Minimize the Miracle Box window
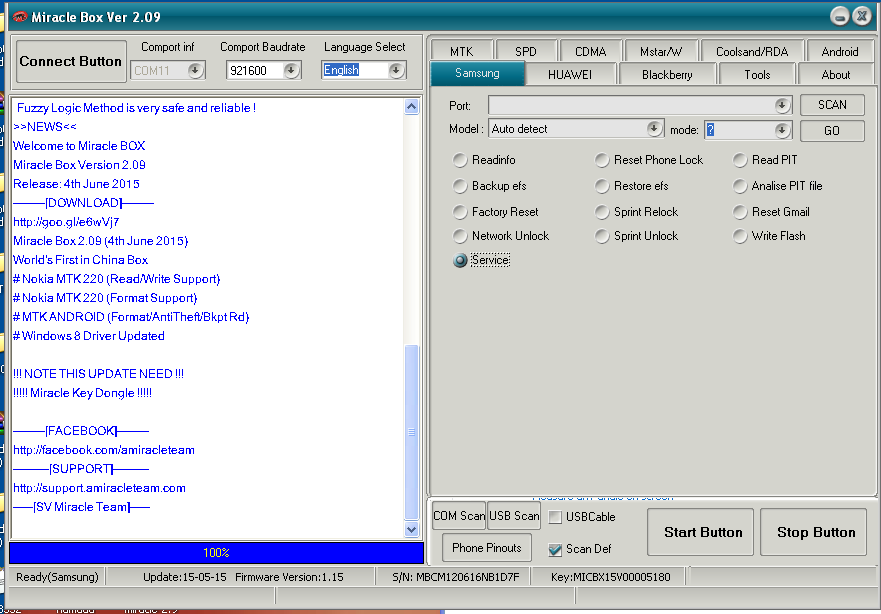 [839, 16]
